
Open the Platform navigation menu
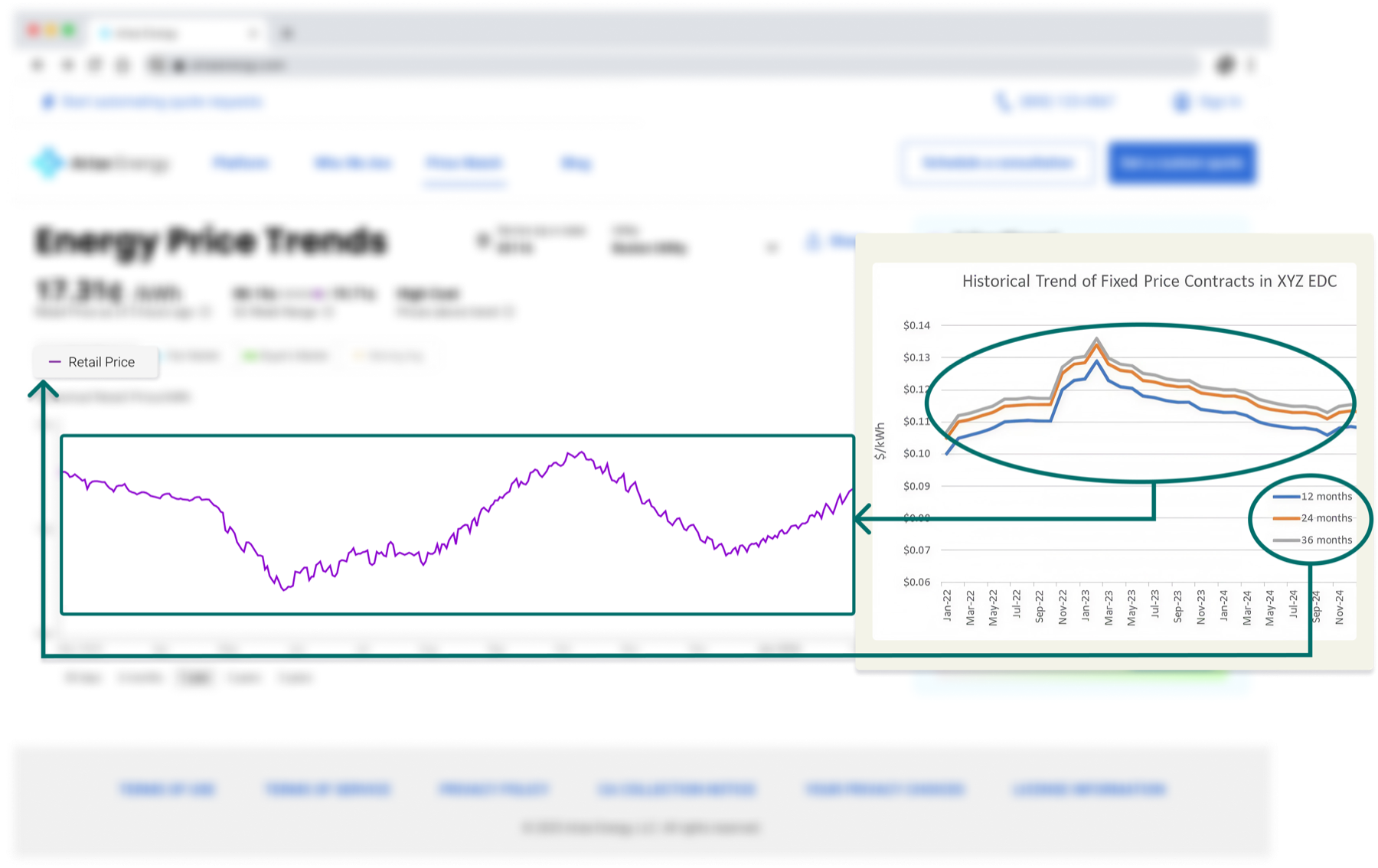[x=240, y=162]
